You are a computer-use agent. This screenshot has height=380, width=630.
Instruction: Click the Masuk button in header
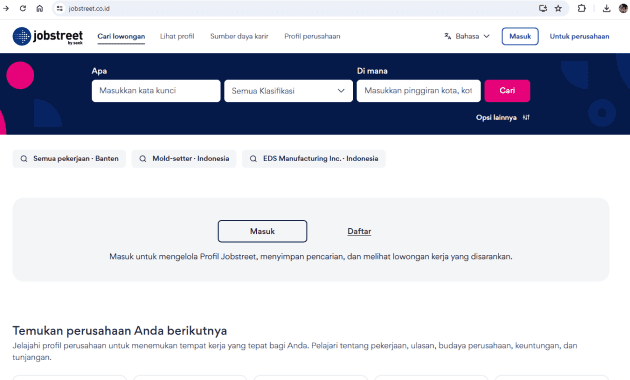(520, 36)
